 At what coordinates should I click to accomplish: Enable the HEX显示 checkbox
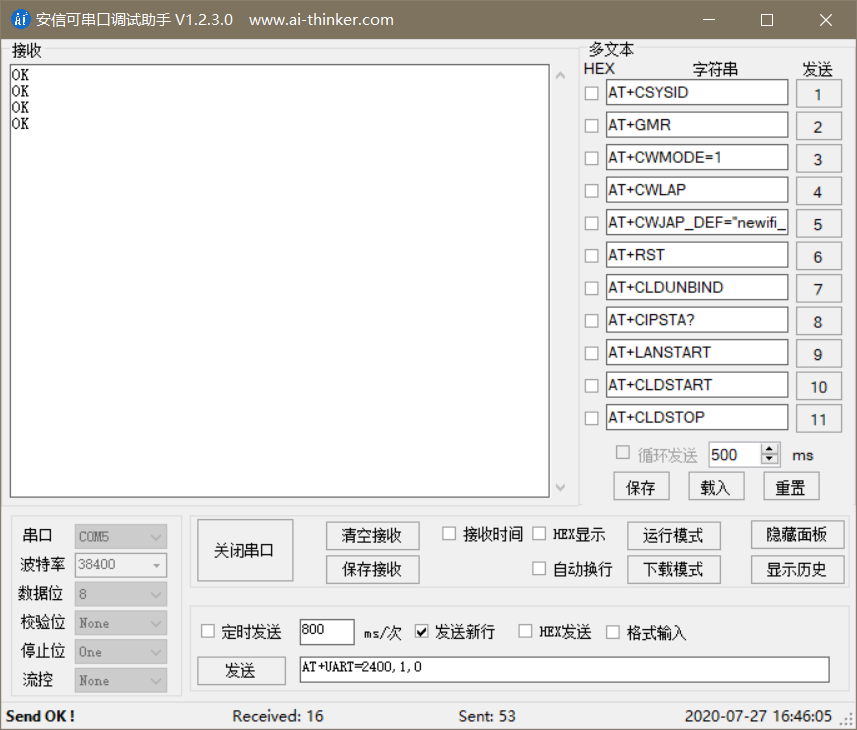(539, 533)
